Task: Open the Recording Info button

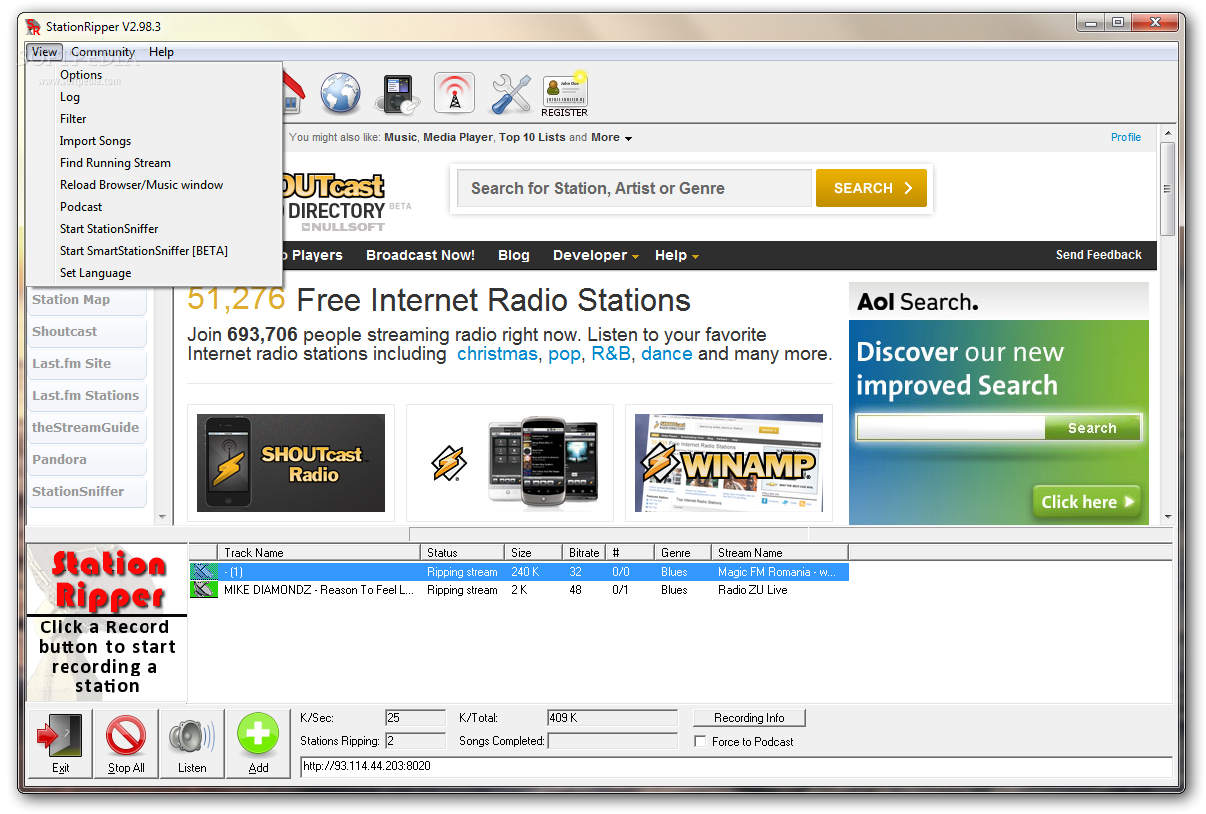Action: click(x=749, y=718)
